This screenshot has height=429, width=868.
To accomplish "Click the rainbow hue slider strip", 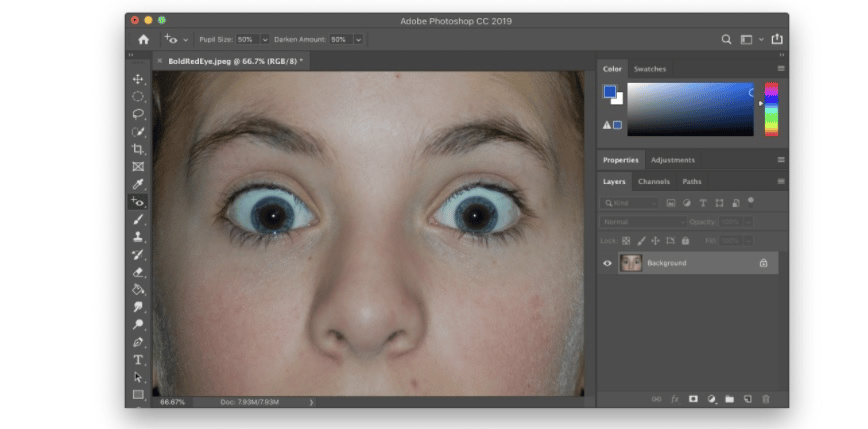I will pyautogui.click(x=771, y=109).
